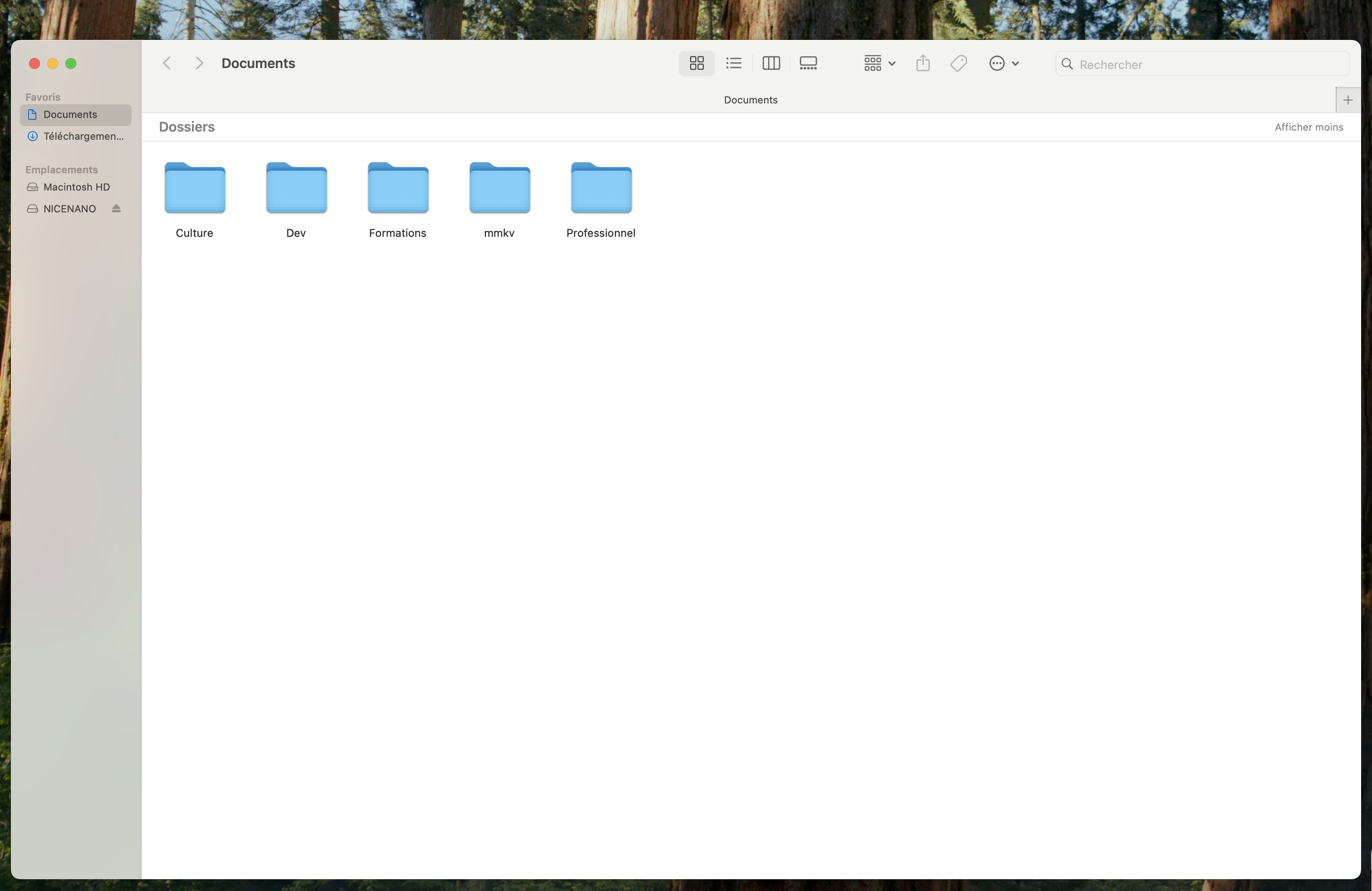
Task: Switch to column view mode
Action: 771,64
